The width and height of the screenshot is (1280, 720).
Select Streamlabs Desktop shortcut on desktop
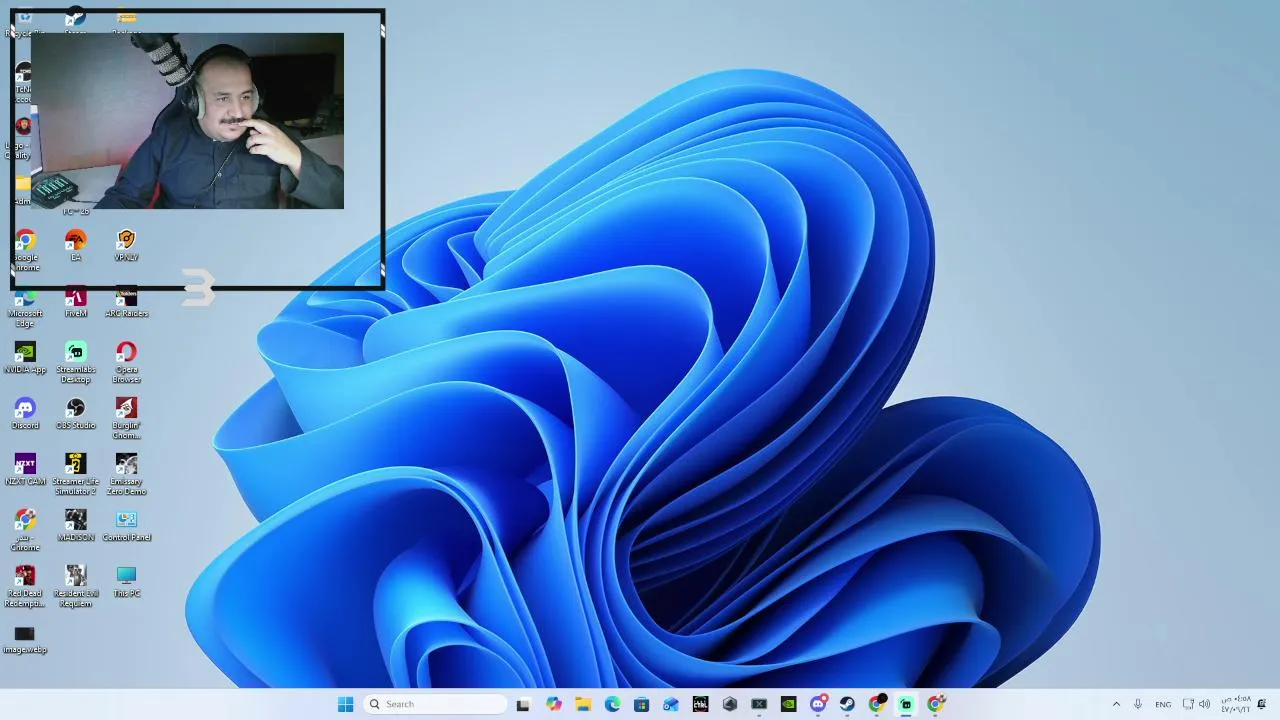pos(75,362)
